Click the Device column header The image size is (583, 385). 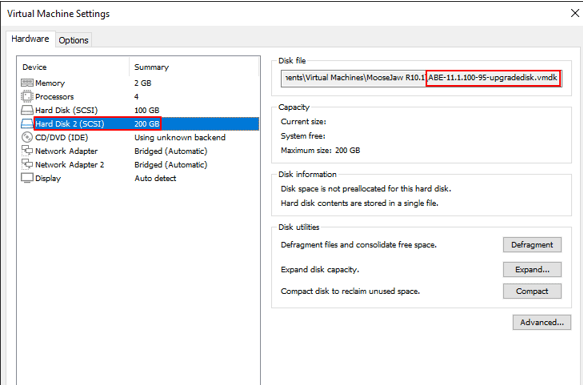coord(34,67)
